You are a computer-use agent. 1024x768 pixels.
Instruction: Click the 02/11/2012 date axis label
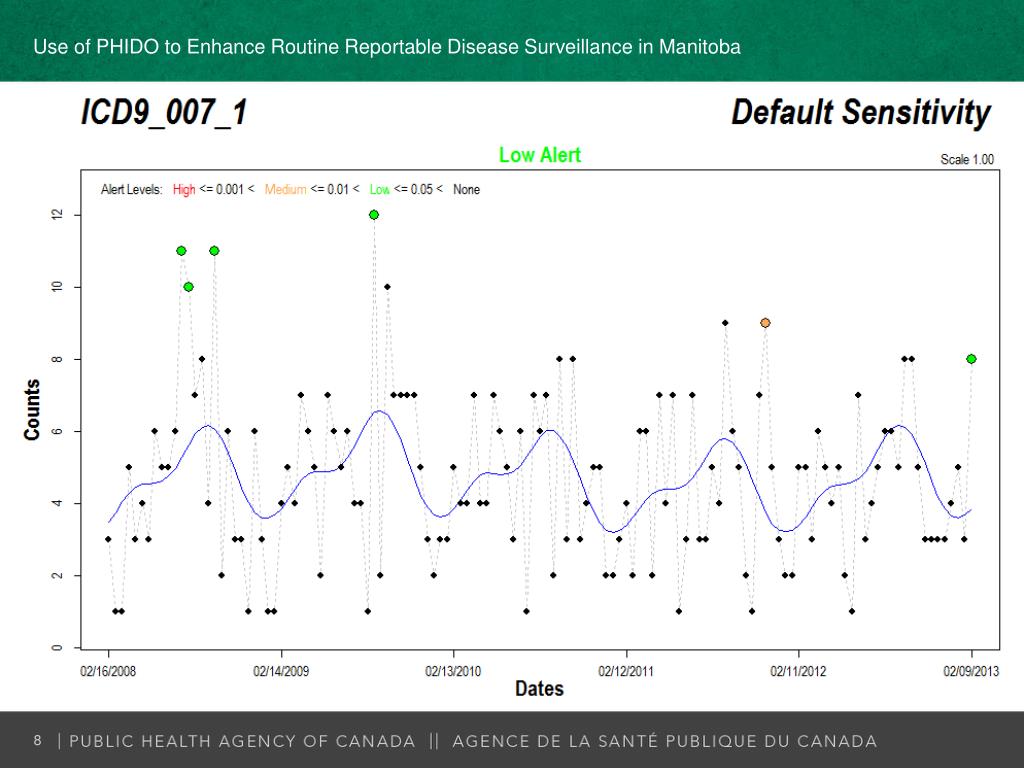[798, 671]
